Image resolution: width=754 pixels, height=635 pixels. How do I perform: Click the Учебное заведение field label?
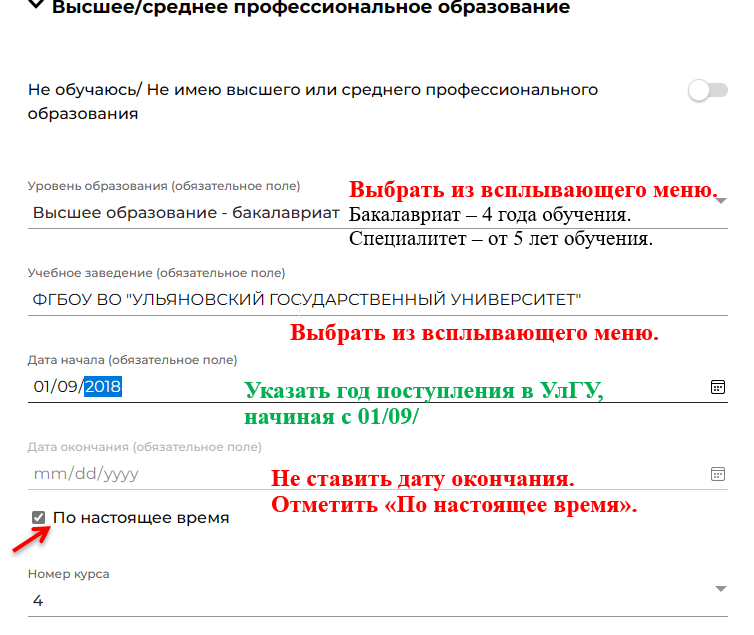click(156, 273)
